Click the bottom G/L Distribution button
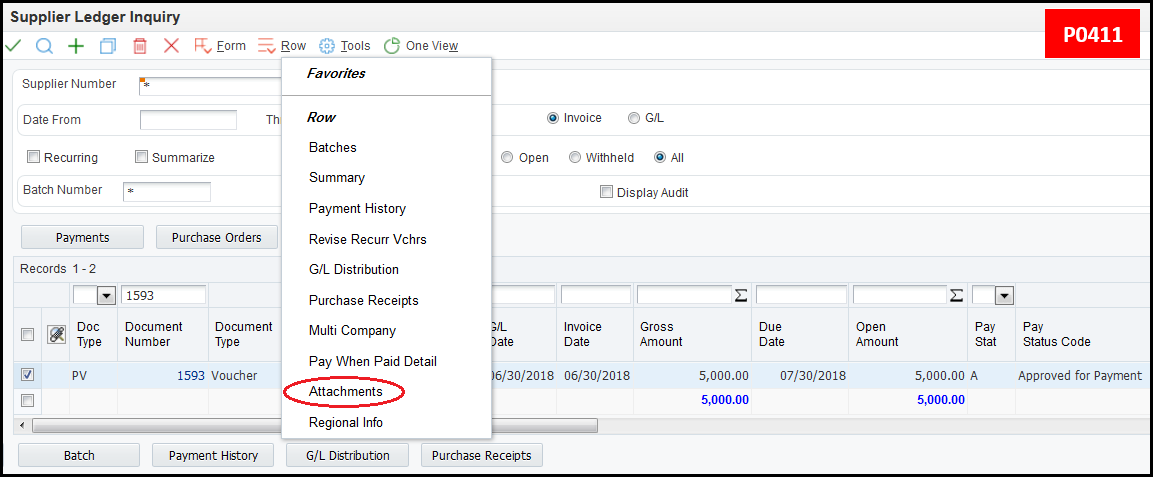This screenshot has width=1153, height=477. tap(348, 456)
